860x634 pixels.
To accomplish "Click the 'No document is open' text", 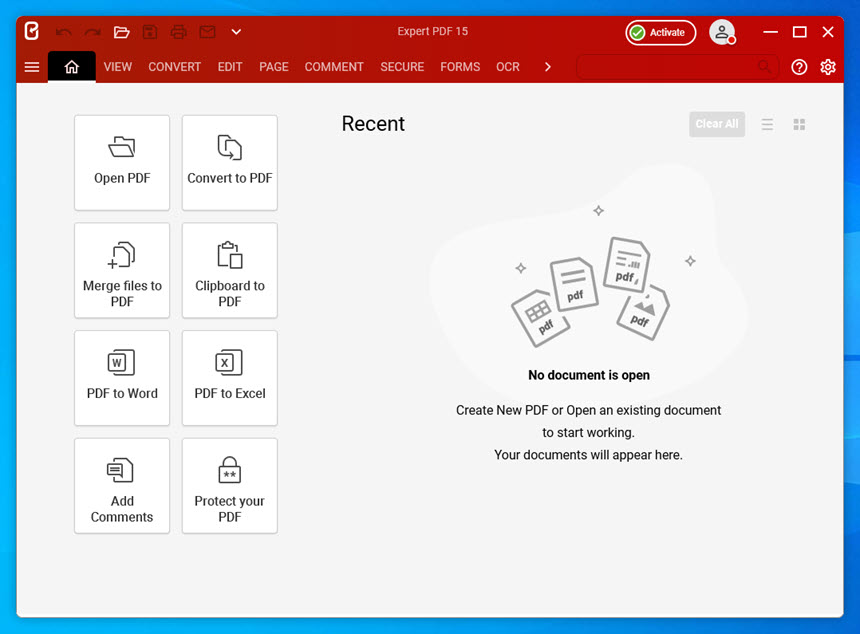I will tap(589, 375).
